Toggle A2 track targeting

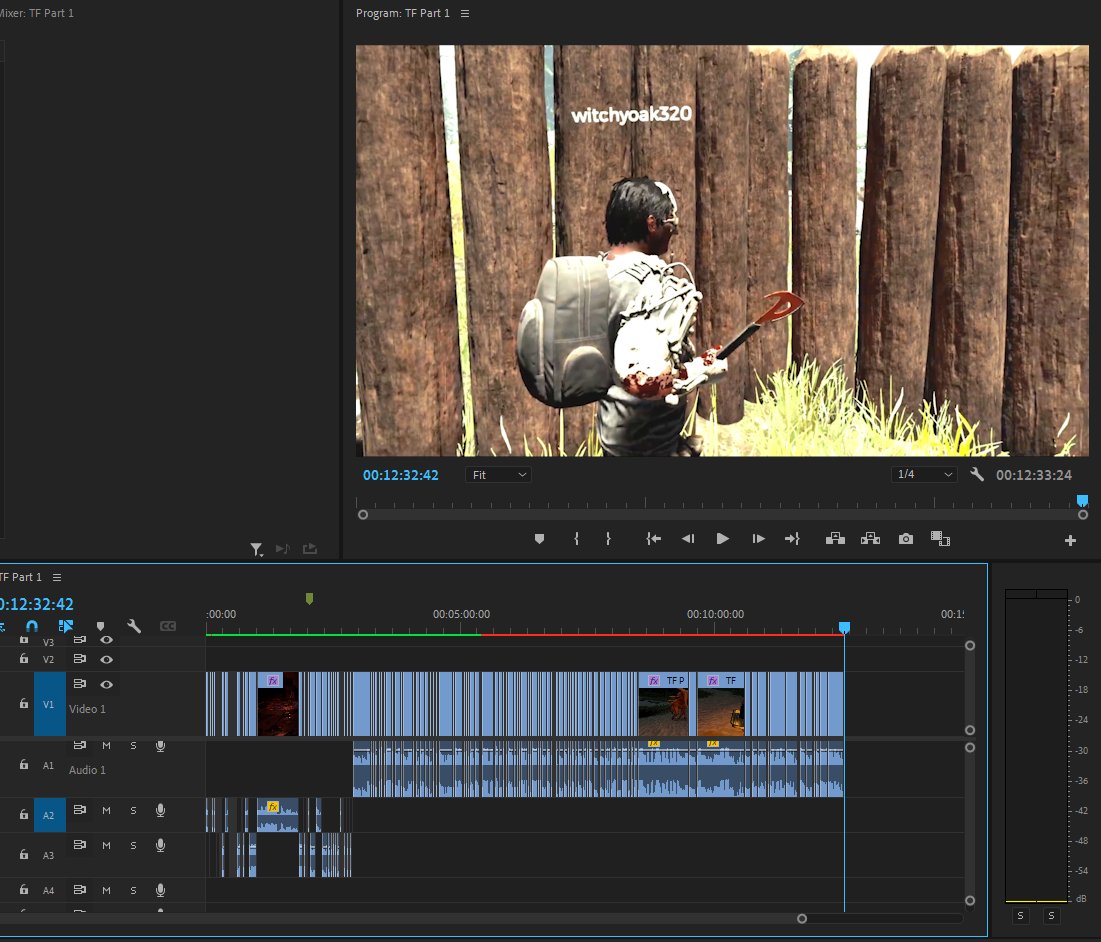49,815
